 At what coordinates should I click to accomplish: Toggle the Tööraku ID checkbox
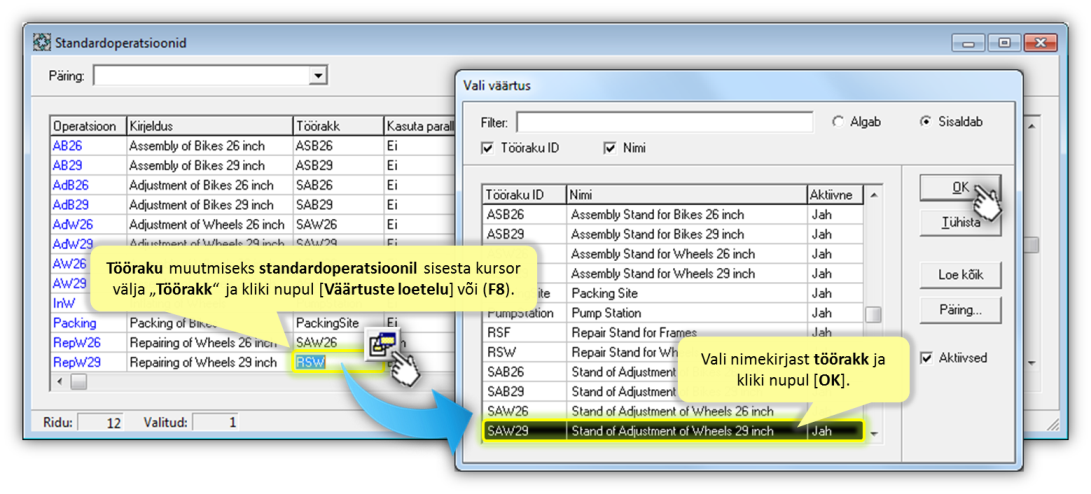pos(486,148)
